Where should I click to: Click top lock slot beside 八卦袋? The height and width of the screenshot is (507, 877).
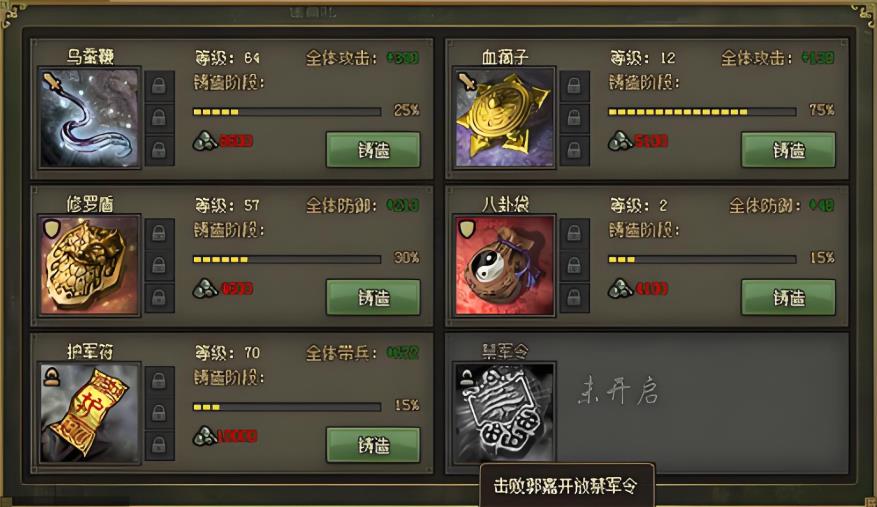[x=574, y=233]
